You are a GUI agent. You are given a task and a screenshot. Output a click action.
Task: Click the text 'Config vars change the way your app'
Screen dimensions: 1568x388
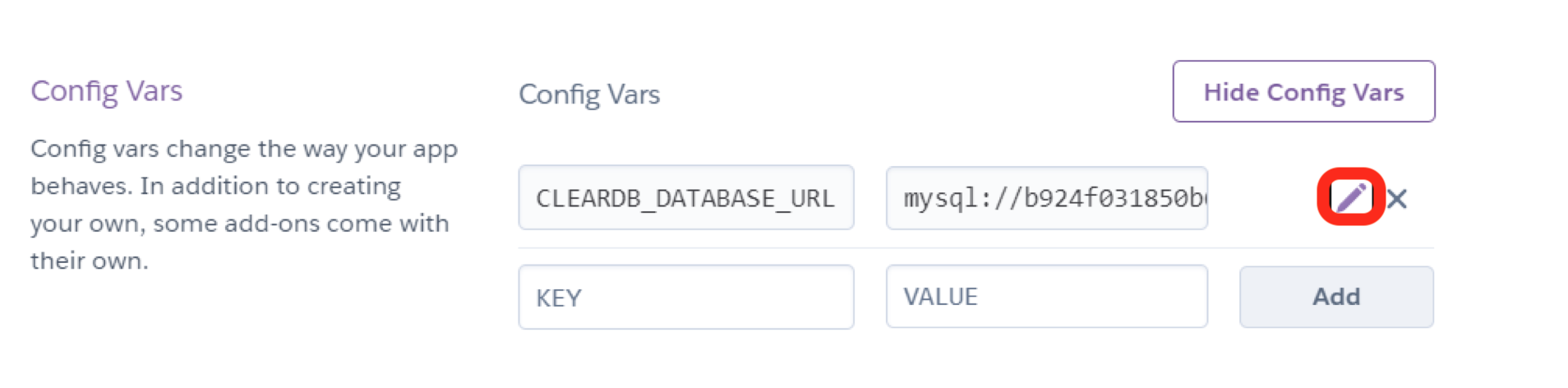click(244, 150)
